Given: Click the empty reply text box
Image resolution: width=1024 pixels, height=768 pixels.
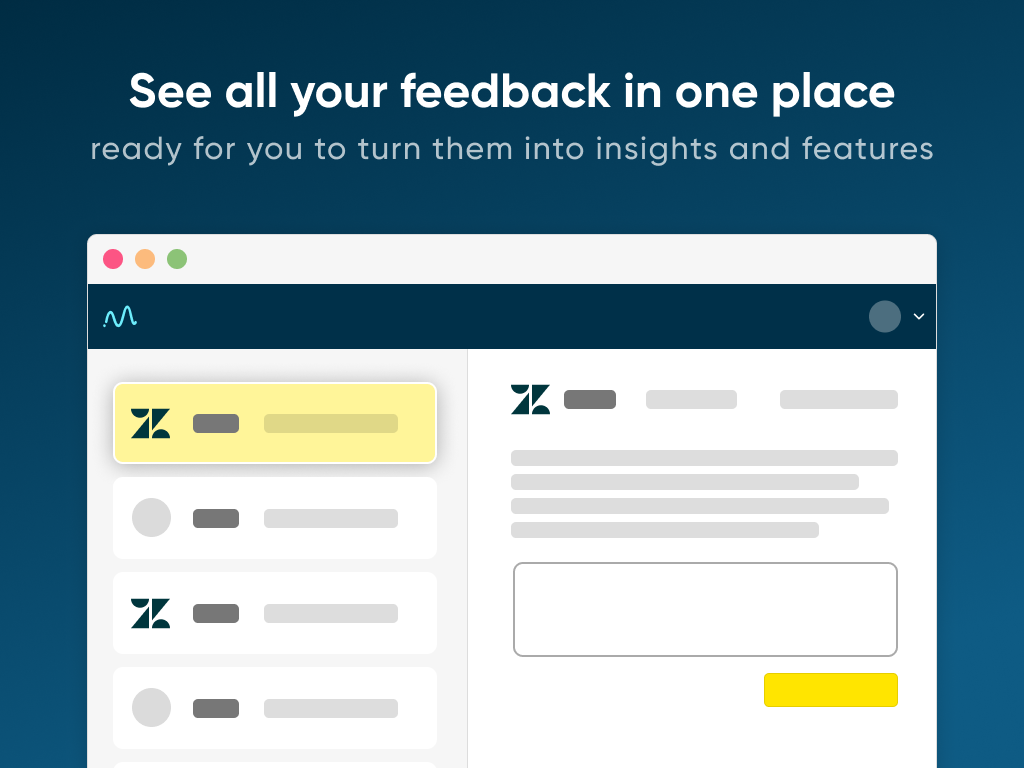Looking at the screenshot, I should 705,609.
